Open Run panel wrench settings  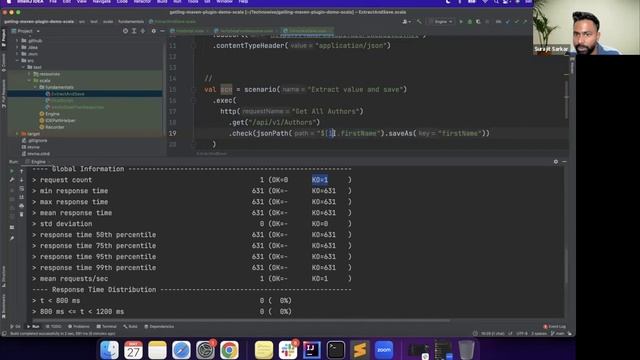[12, 180]
